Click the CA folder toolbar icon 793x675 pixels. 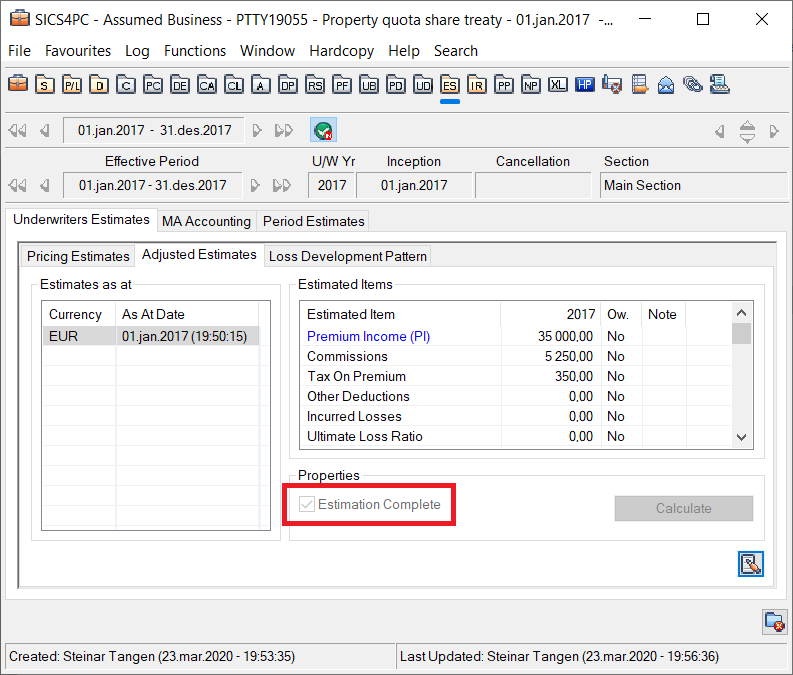[207, 85]
